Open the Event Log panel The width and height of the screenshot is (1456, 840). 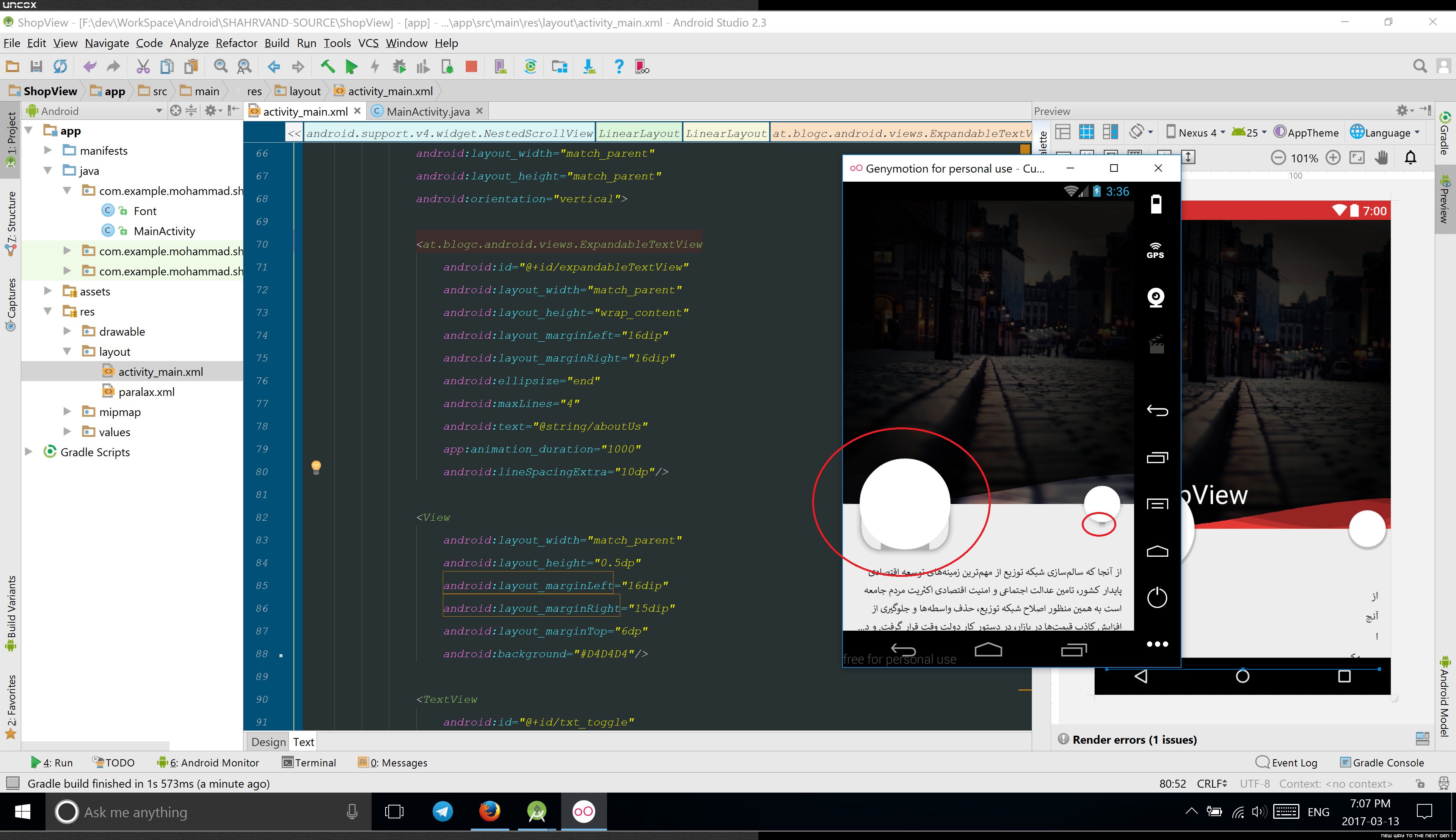tap(1287, 763)
